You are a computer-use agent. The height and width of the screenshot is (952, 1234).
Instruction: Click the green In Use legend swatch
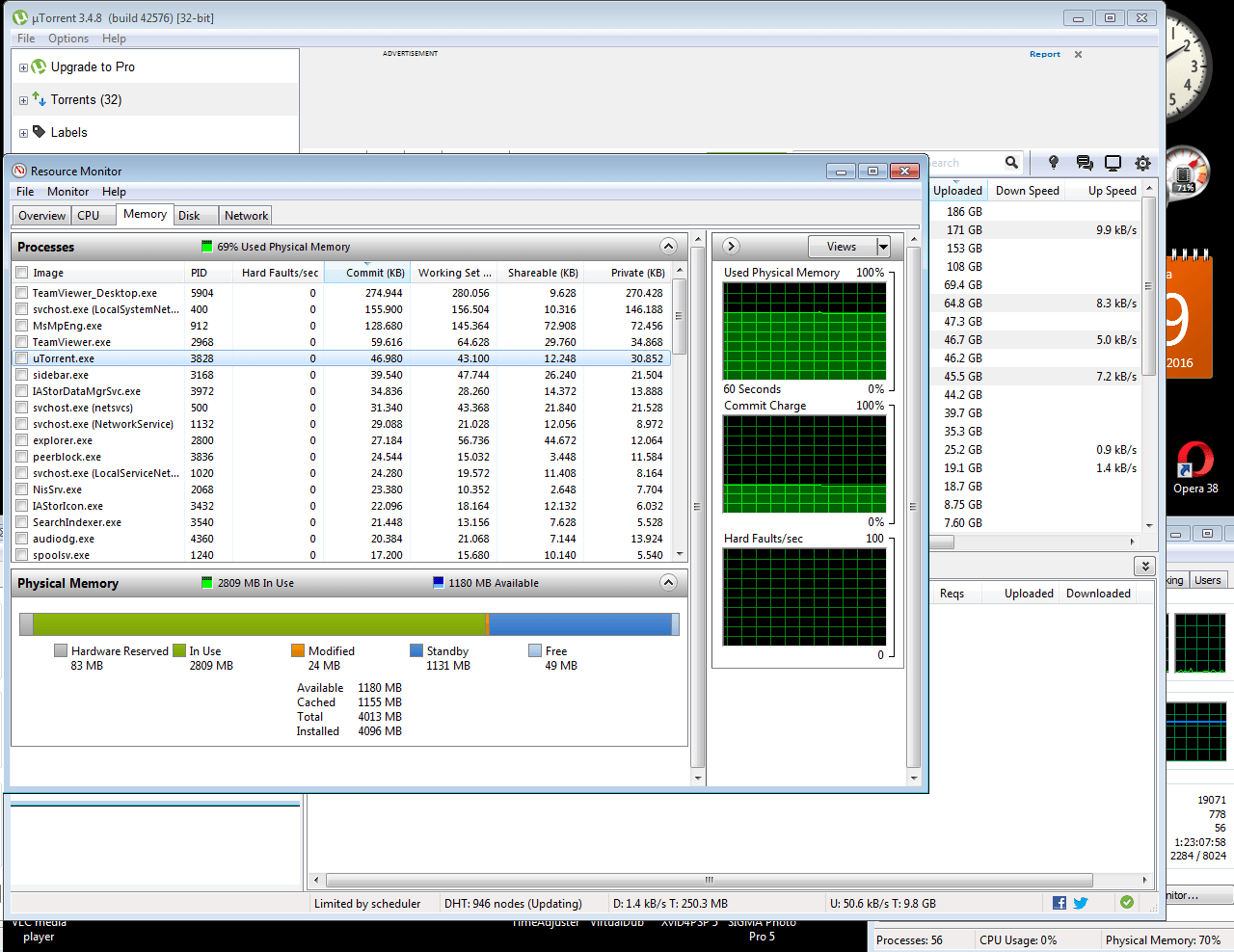pos(179,650)
